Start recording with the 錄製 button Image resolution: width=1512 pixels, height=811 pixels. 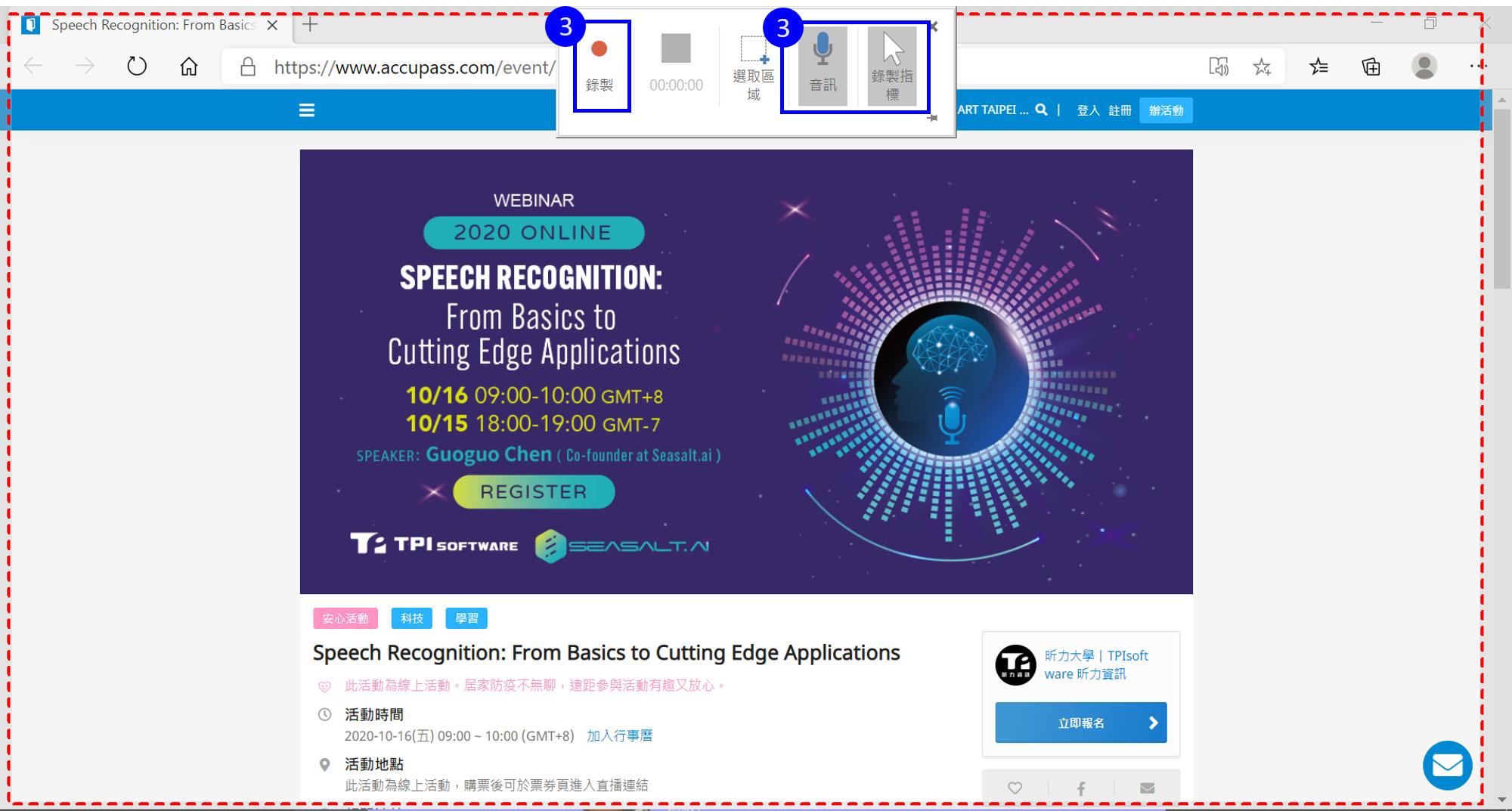click(x=600, y=67)
